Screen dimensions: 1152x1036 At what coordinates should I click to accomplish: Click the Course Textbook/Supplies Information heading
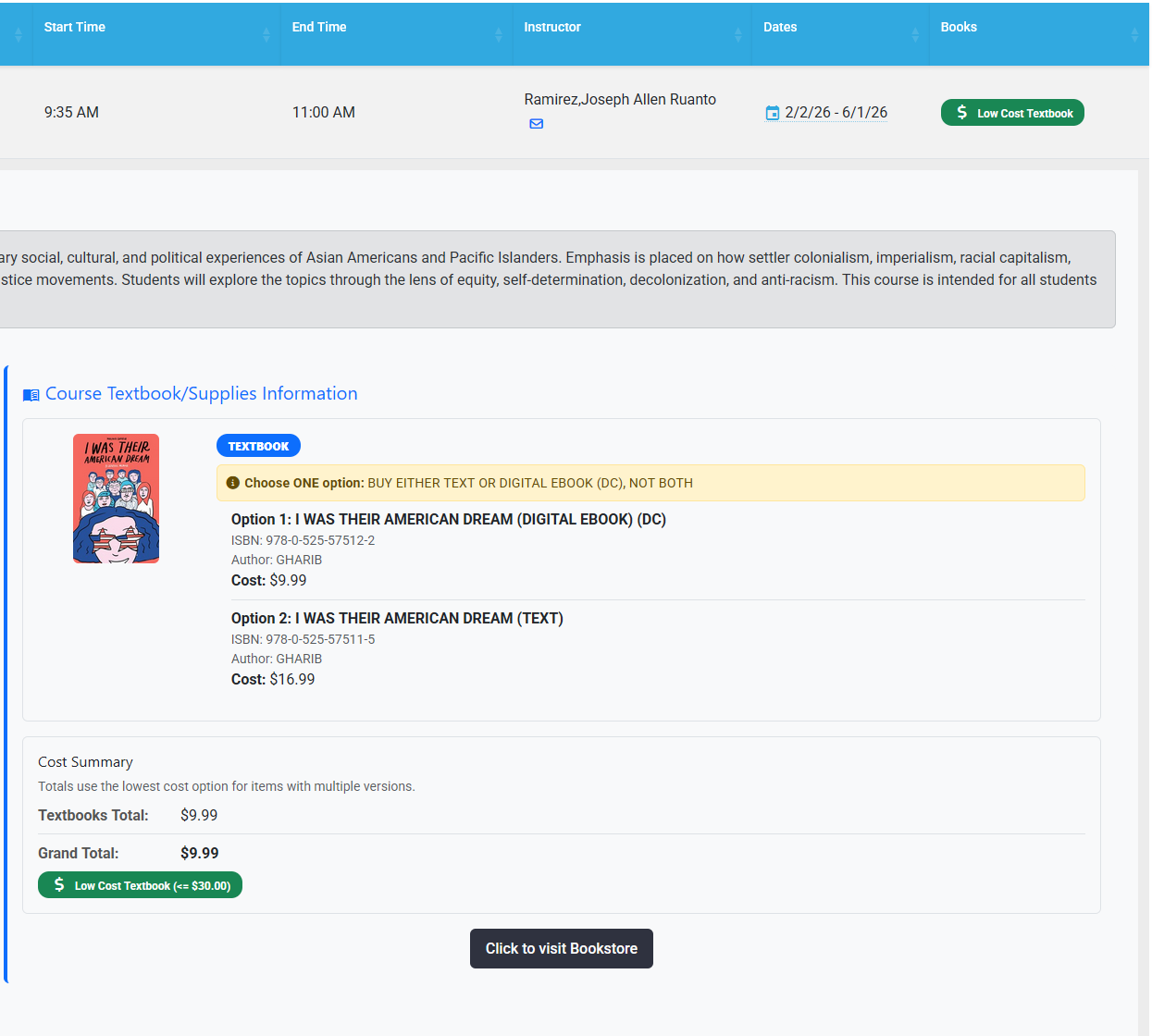(x=201, y=394)
